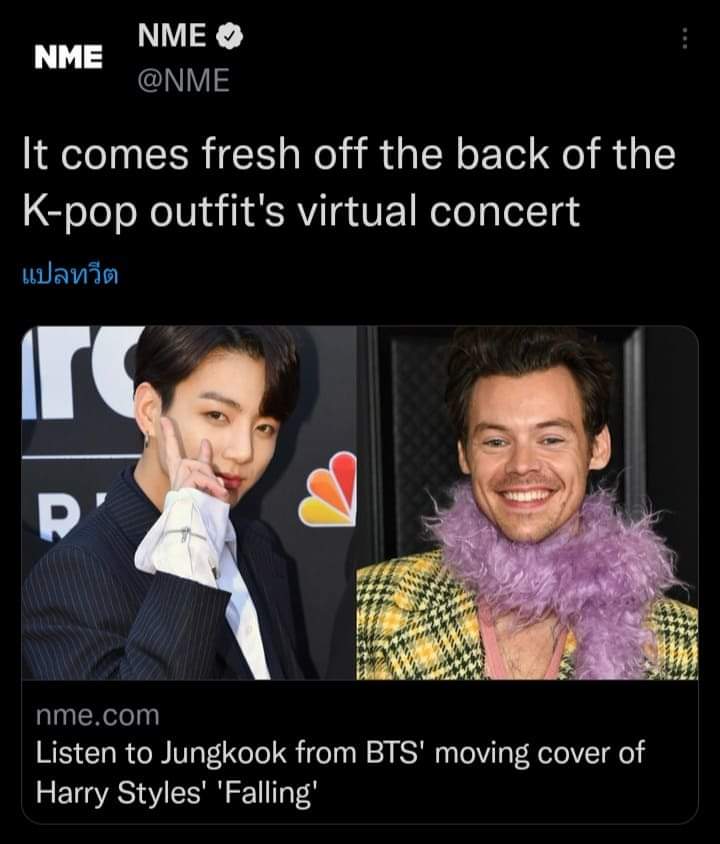Viewport: 720px width, 844px height.
Task: Open the Jungkook photo in the link card
Action: click(189, 502)
